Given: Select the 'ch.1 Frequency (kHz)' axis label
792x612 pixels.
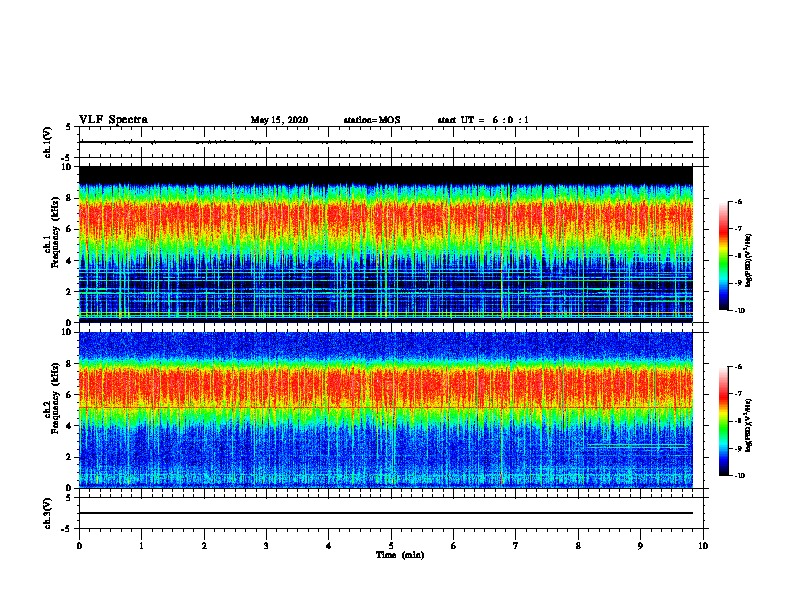Looking at the screenshot, I should pos(51,232).
